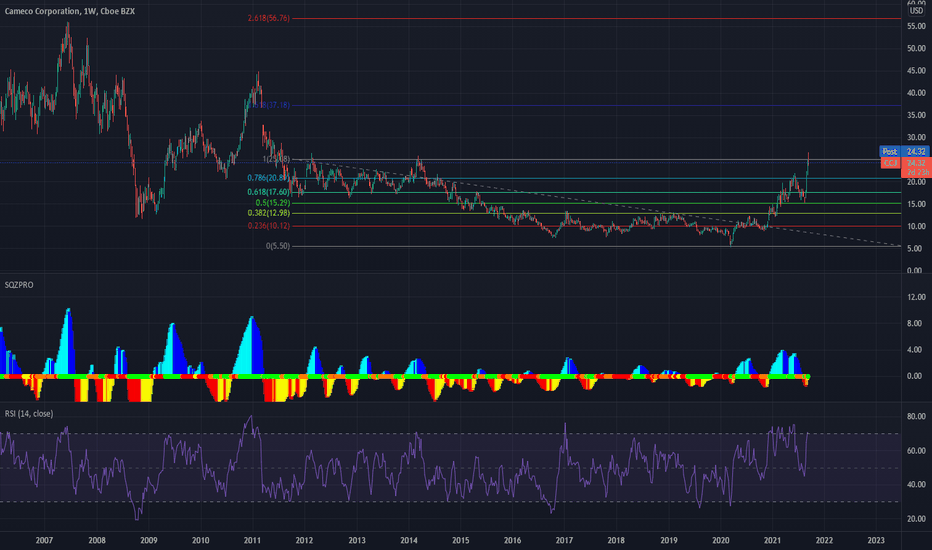
Task: Click the 2022 label on time axis
Action: (824, 540)
